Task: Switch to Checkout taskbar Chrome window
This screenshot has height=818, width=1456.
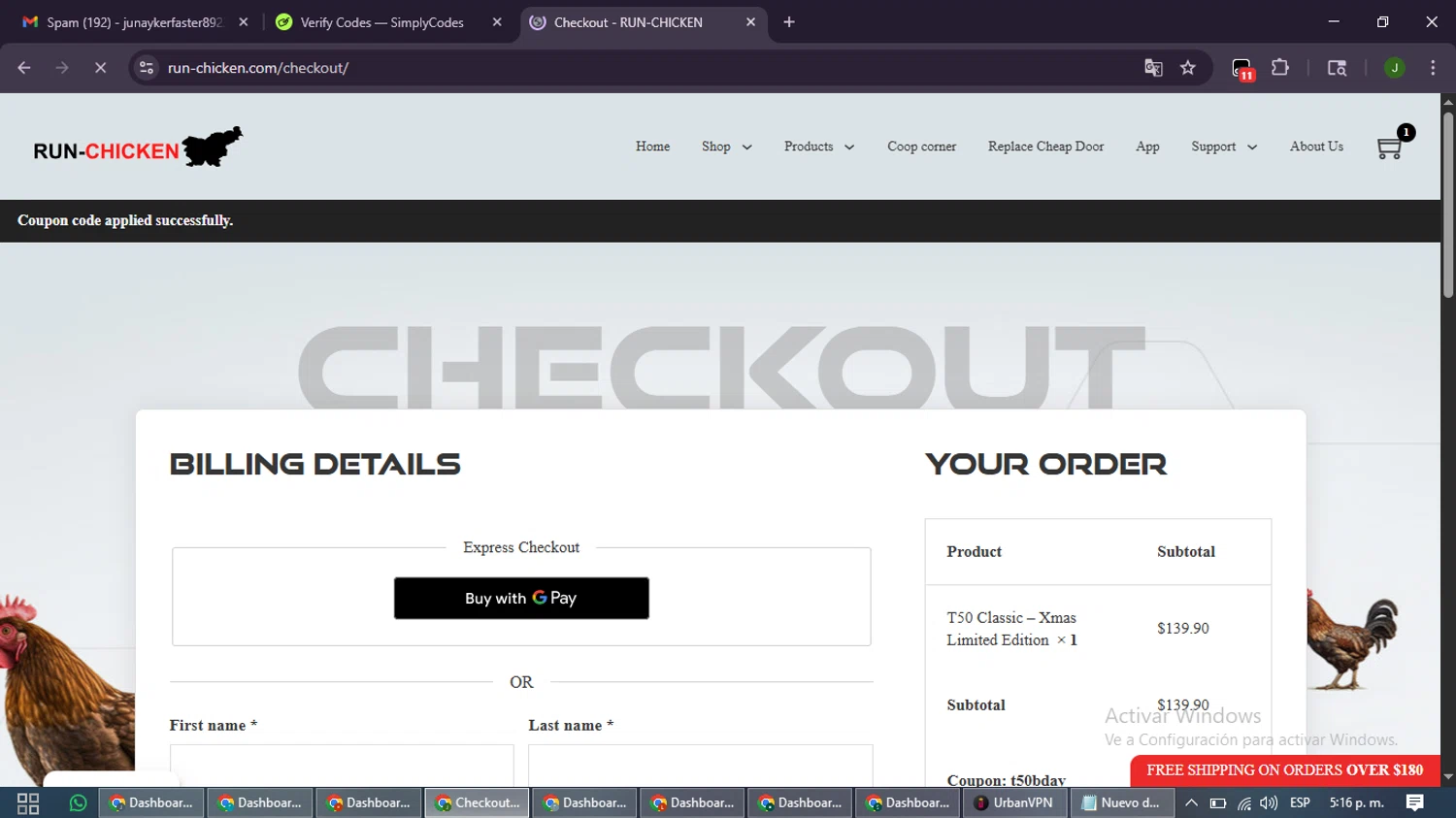Action: coord(477,803)
